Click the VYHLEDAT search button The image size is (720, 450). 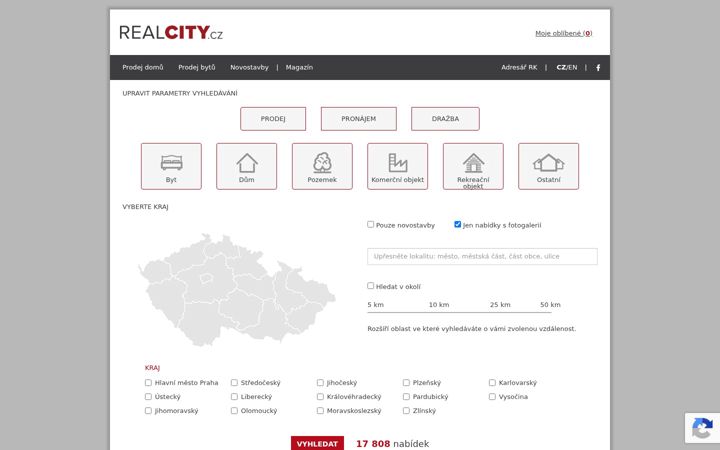(317, 444)
